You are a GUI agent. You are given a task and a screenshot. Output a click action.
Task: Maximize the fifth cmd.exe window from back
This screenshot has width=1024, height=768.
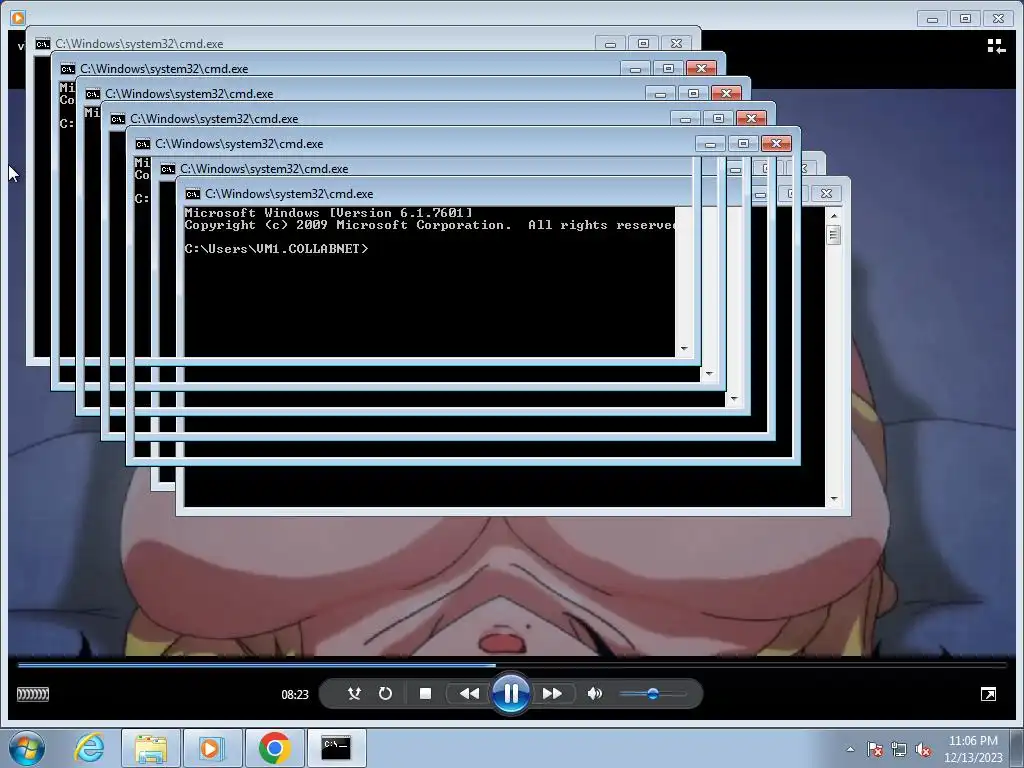click(x=743, y=143)
